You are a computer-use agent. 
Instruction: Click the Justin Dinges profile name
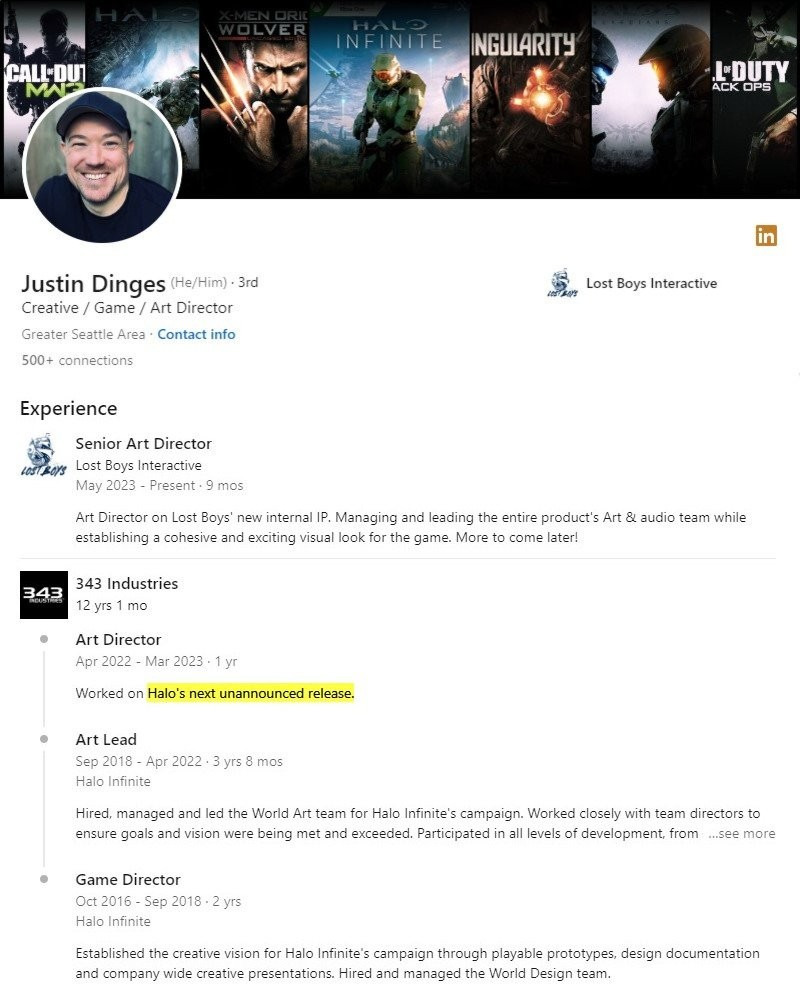[x=93, y=283]
